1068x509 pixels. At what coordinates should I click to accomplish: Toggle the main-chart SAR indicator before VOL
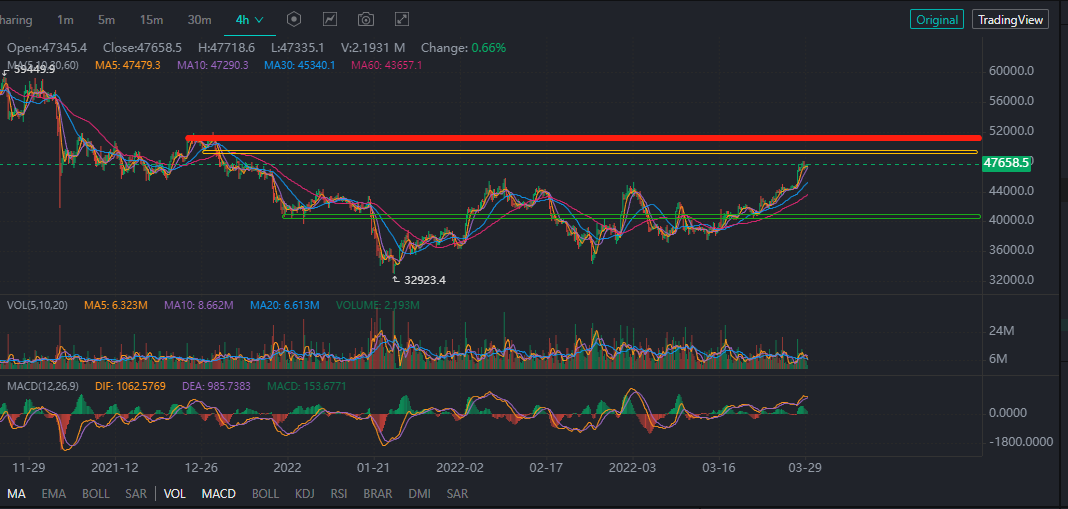136,493
